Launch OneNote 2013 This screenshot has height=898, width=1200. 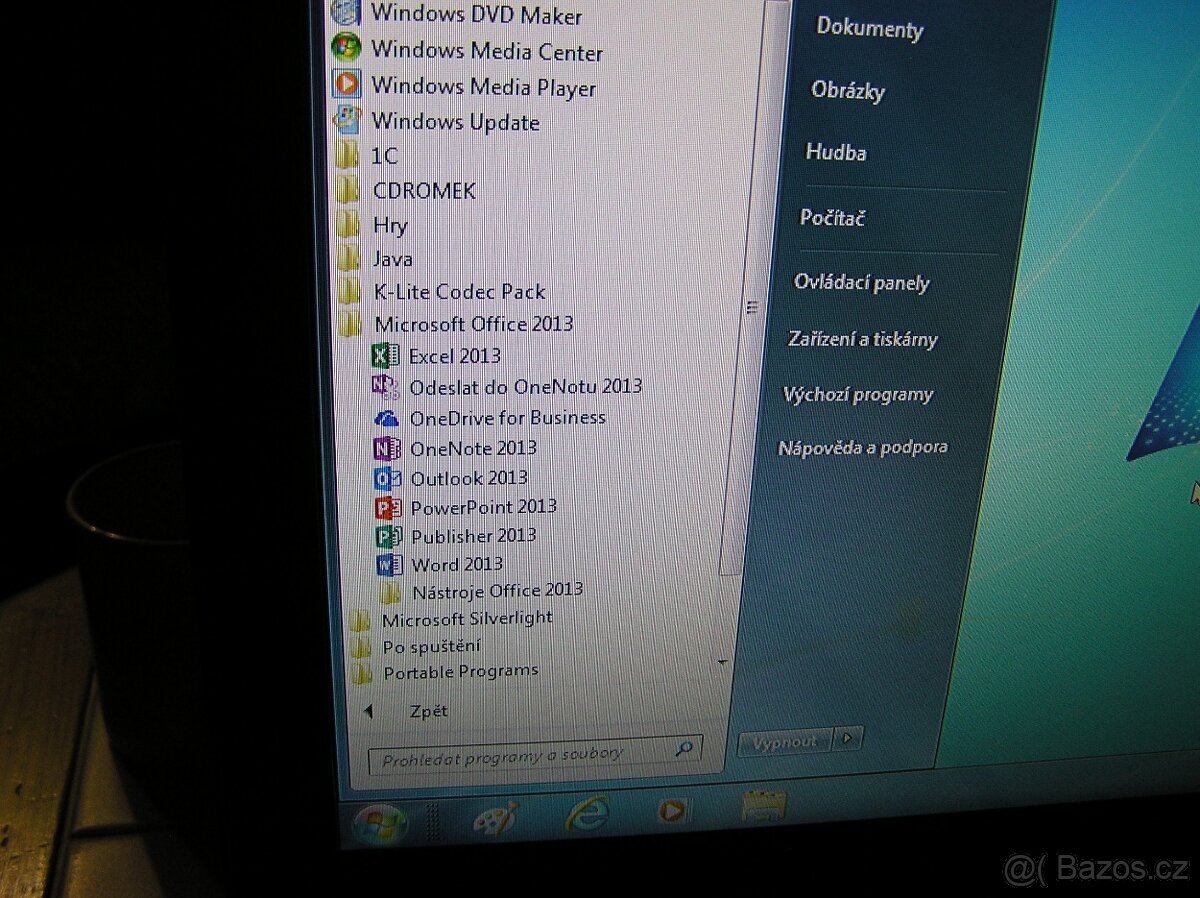473,448
